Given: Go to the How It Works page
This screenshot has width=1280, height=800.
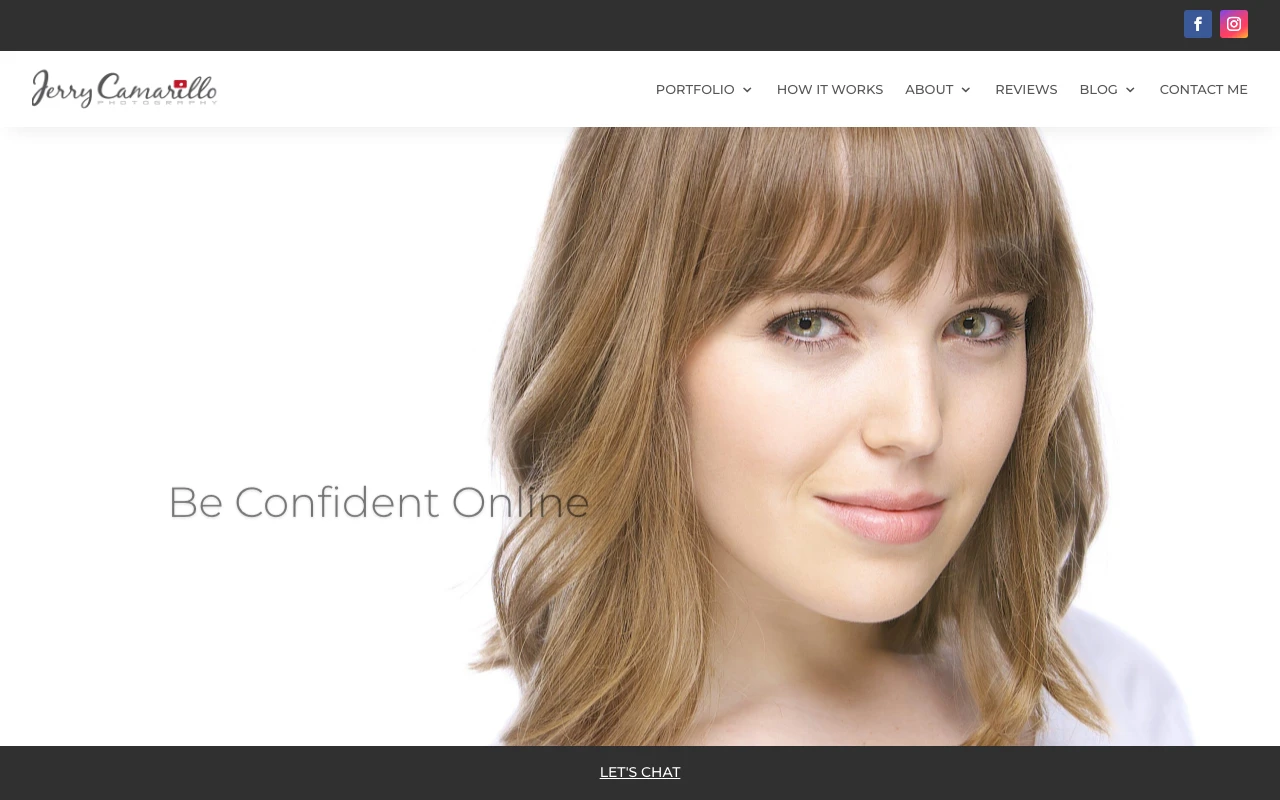Looking at the screenshot, I should pyautogui.click(x=829, y=89).
